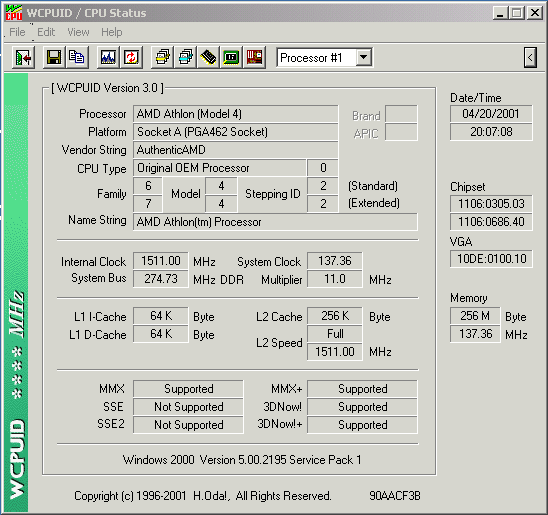548x515 pixels.
Task: Click the AMD Athlon (Model 4) processor field
Action: pyautogui.click(x=235, y=114)
